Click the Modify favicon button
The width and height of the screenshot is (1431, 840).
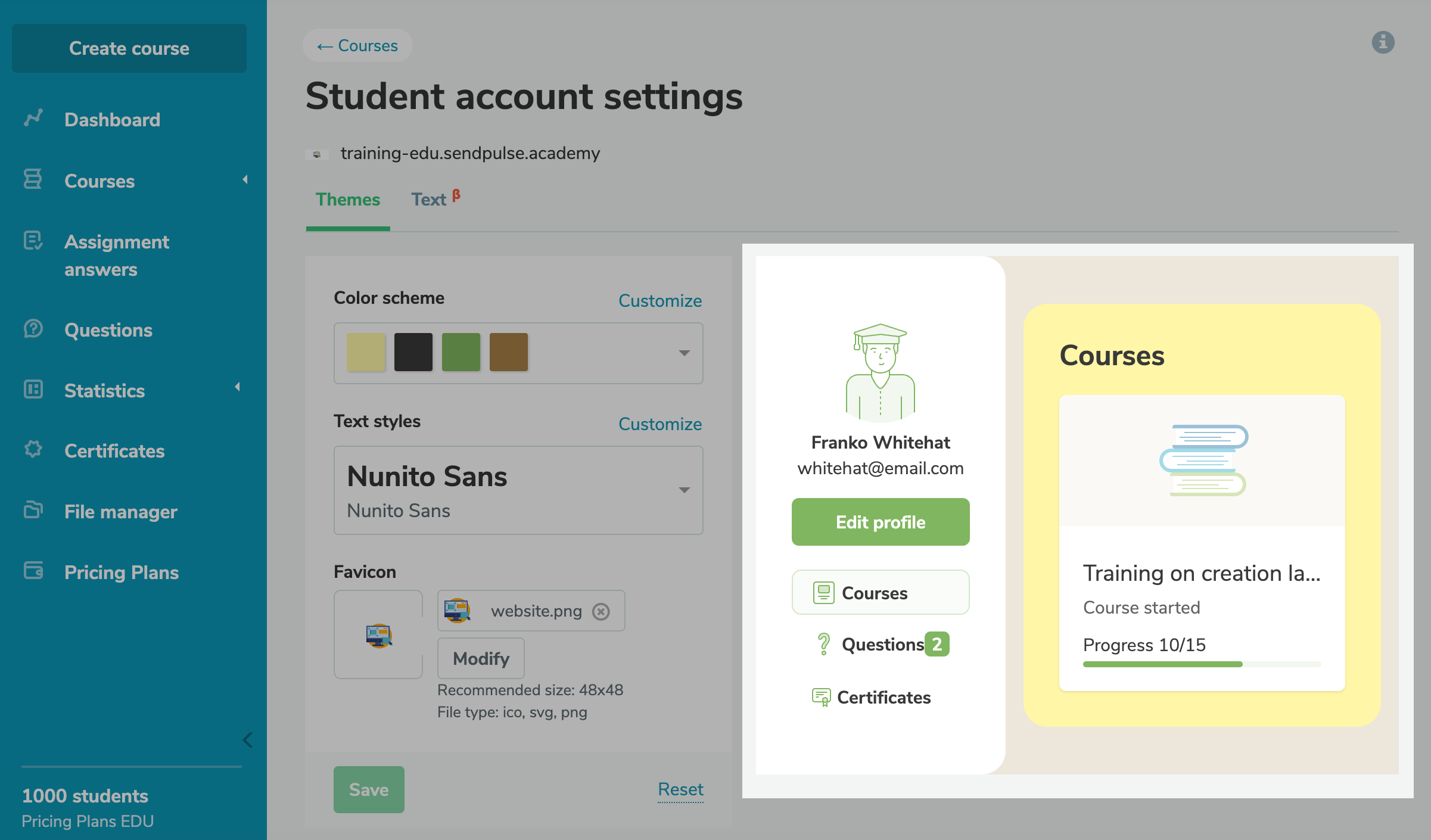481,658
